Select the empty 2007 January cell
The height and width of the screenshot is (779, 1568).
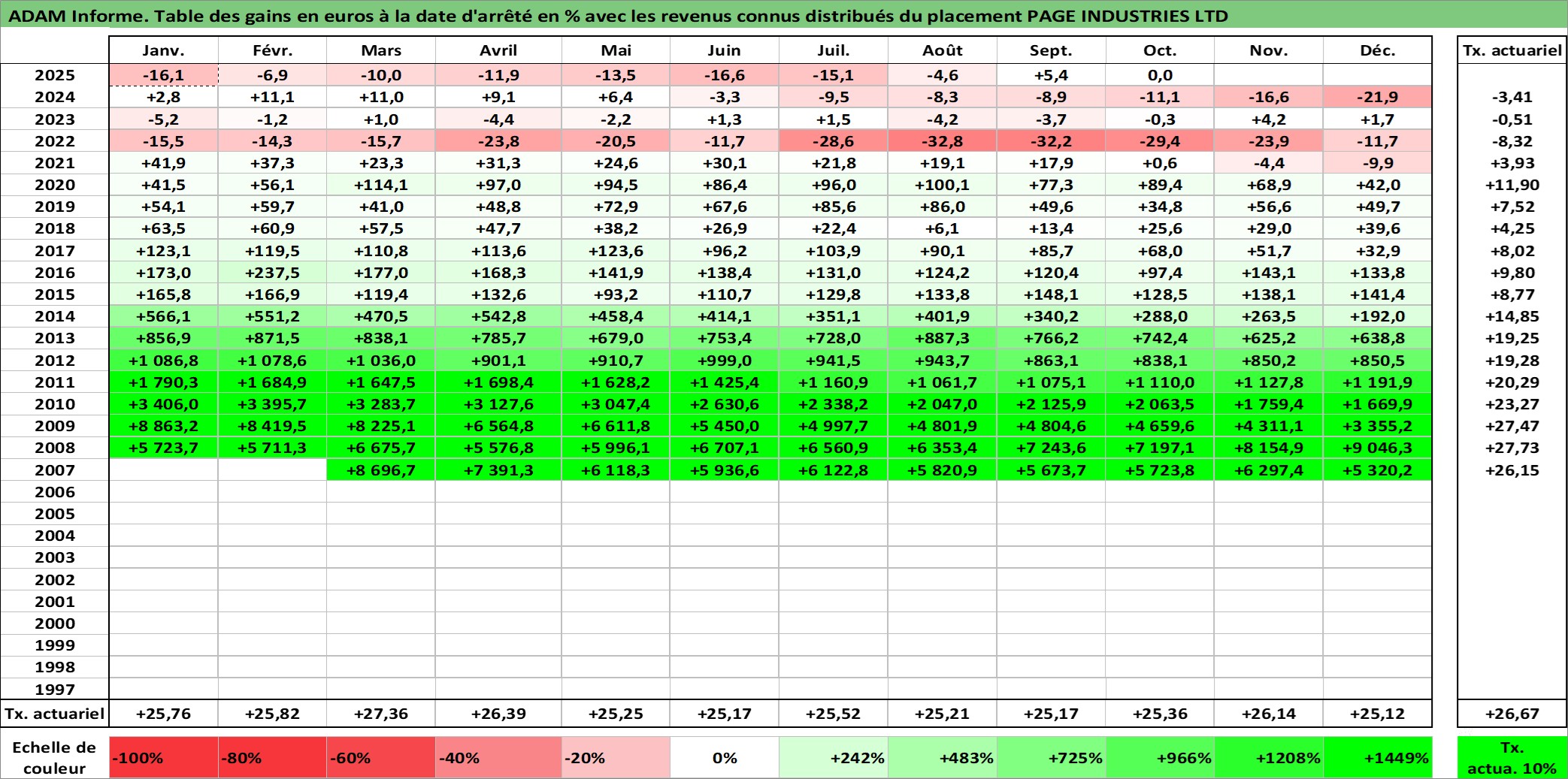[163, 470]
